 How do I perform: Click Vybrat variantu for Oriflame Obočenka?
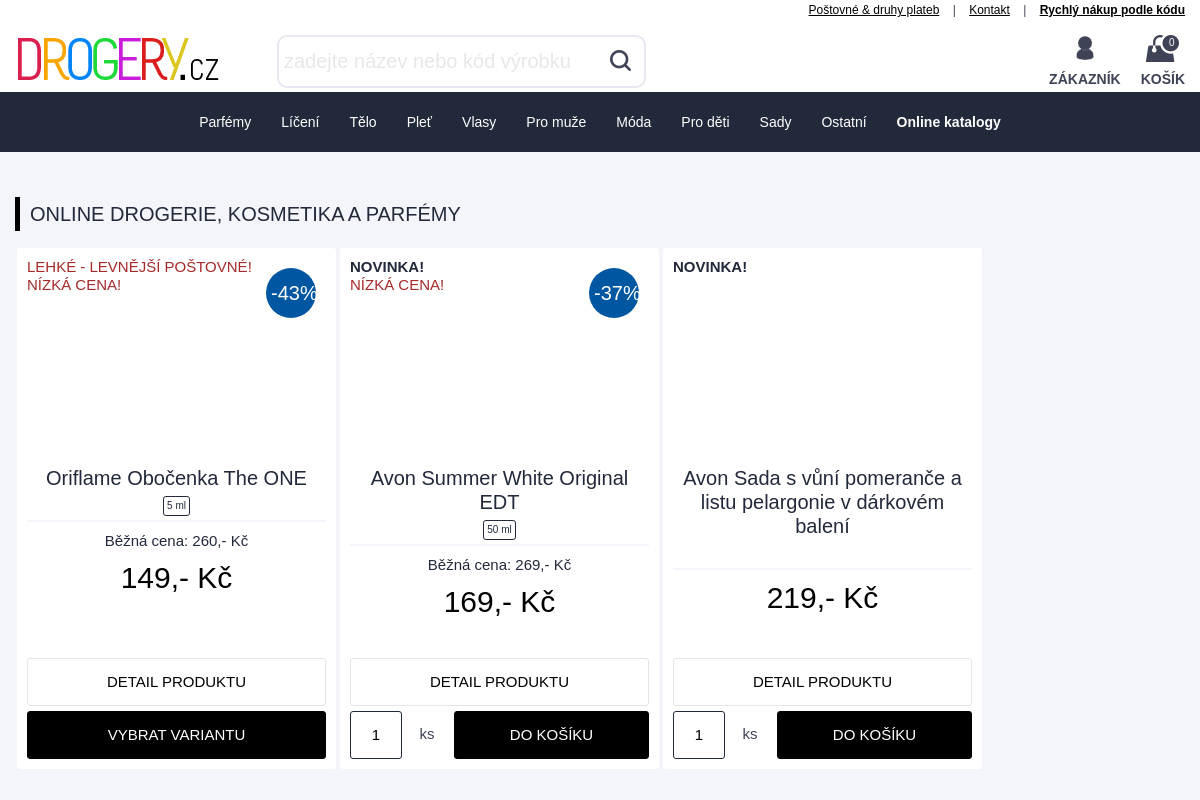pos(176,735)
